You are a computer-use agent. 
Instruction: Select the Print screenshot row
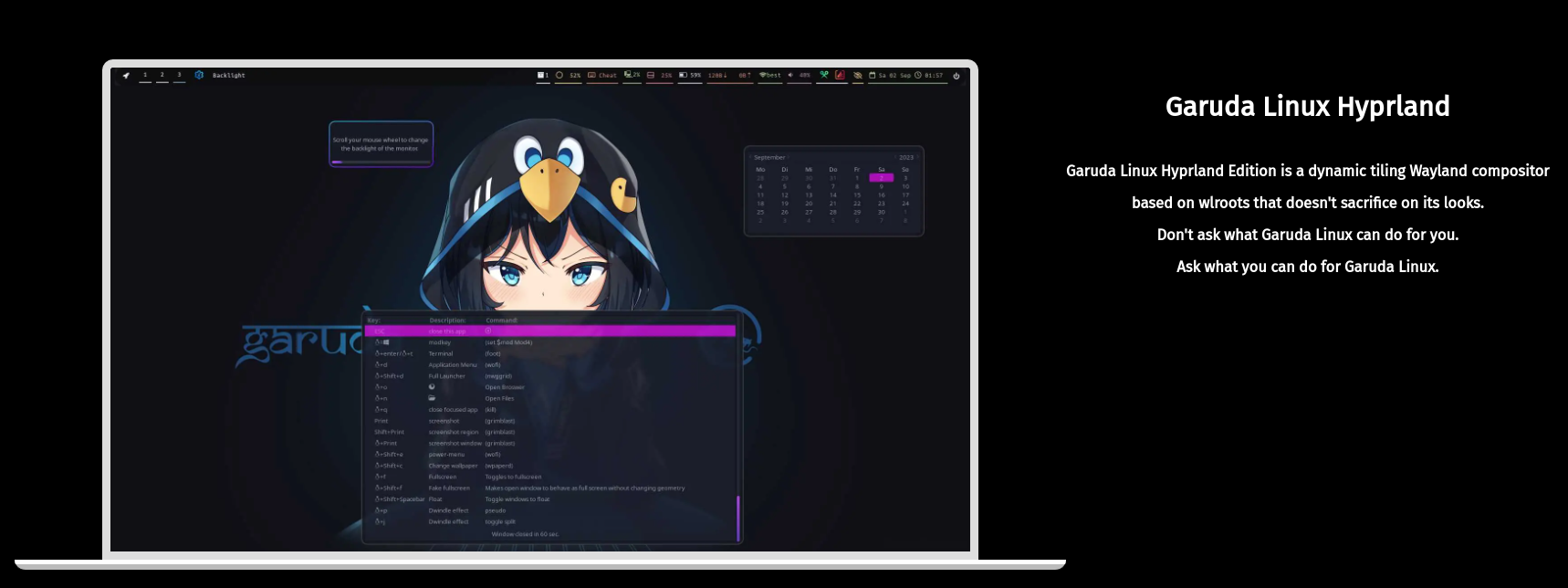click(550, 421)
